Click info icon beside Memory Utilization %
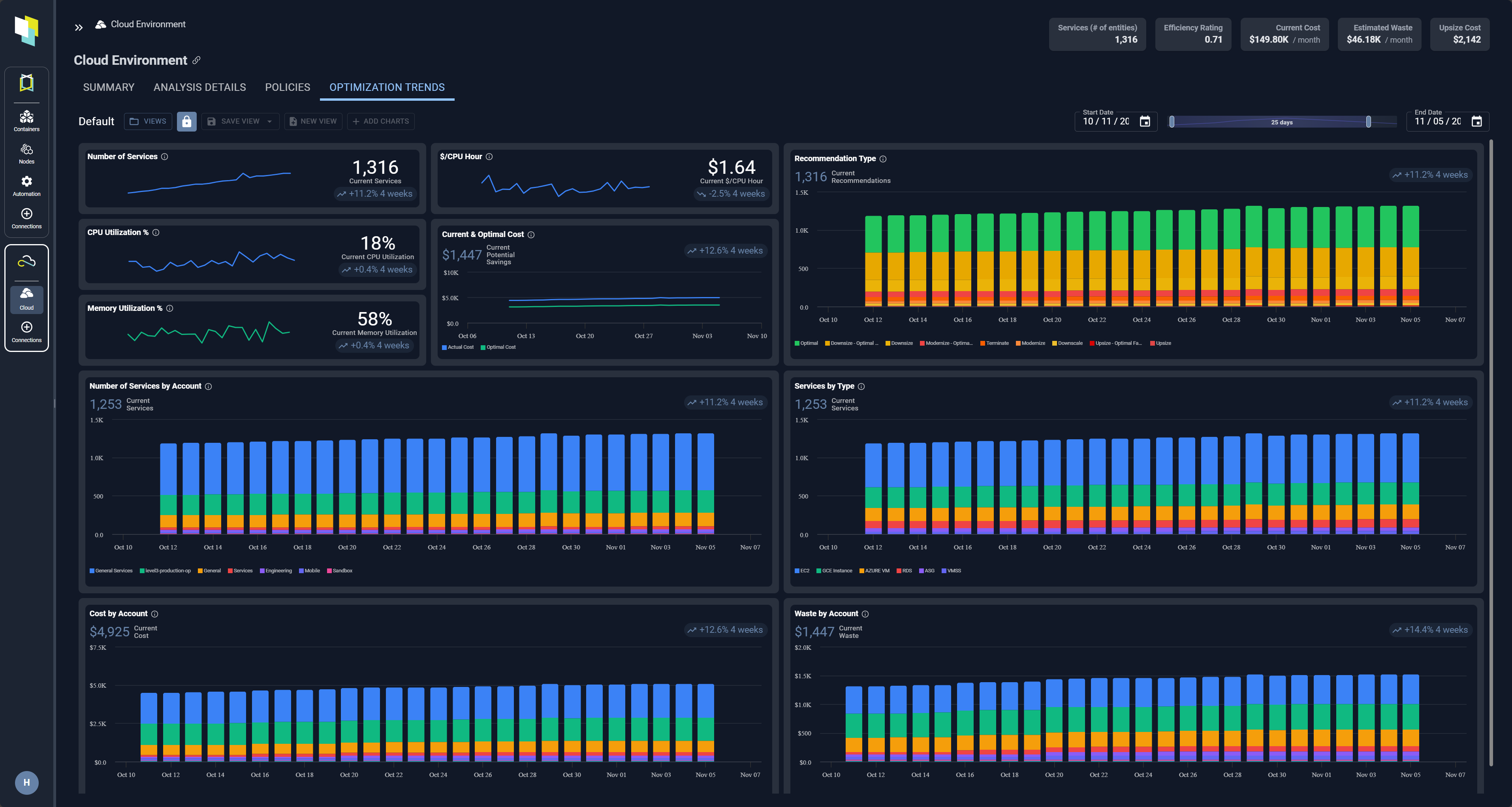The height and width of the screenshot is (807, 1512). [169, 309]
